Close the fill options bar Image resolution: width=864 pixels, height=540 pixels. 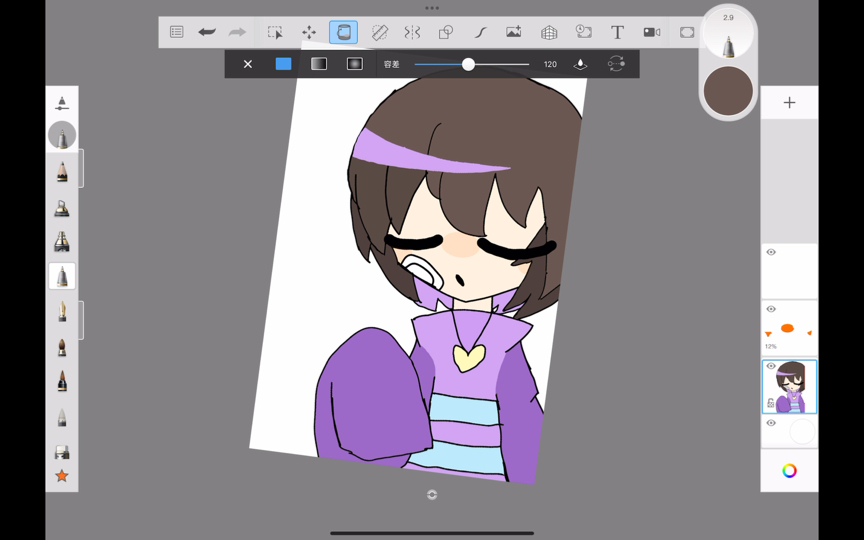(x=248, y=64)
